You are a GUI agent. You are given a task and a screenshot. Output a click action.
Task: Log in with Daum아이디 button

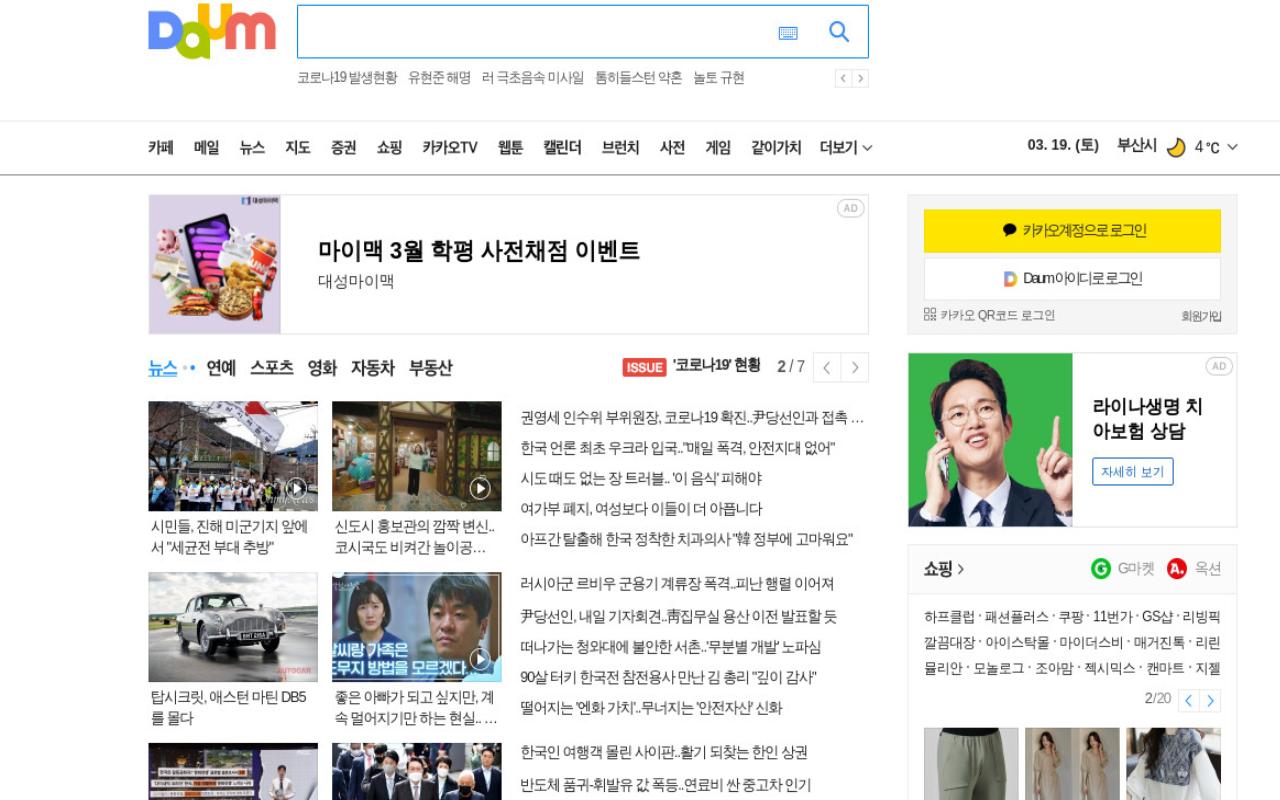tap(1072, 278)
